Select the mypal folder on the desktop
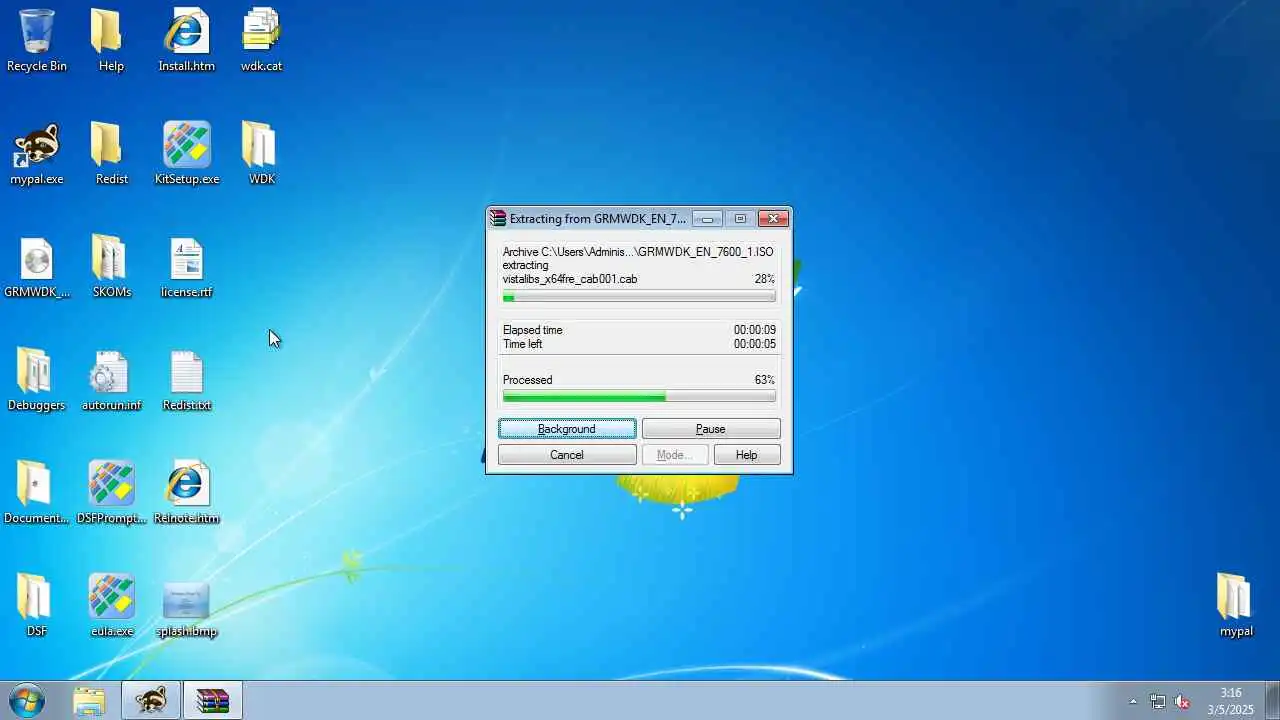1280x720 pixels. pos(1236,606)
